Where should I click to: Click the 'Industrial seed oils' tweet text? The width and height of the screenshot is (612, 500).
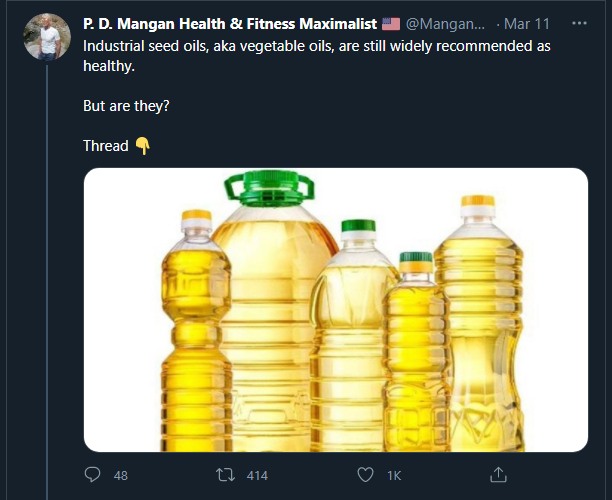[x=300, y=47]
